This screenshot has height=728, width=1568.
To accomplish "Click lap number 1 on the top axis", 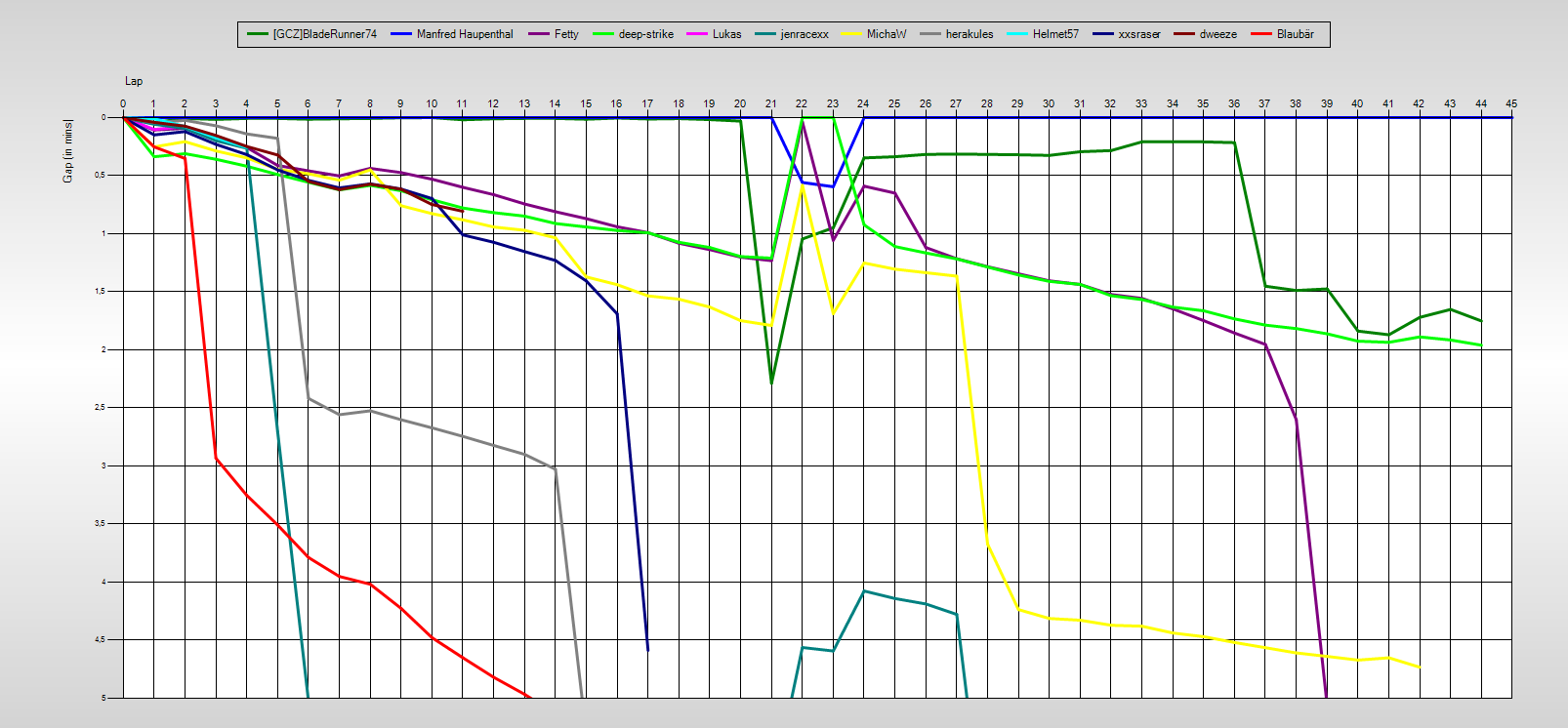I will click(x=153, y=103).
